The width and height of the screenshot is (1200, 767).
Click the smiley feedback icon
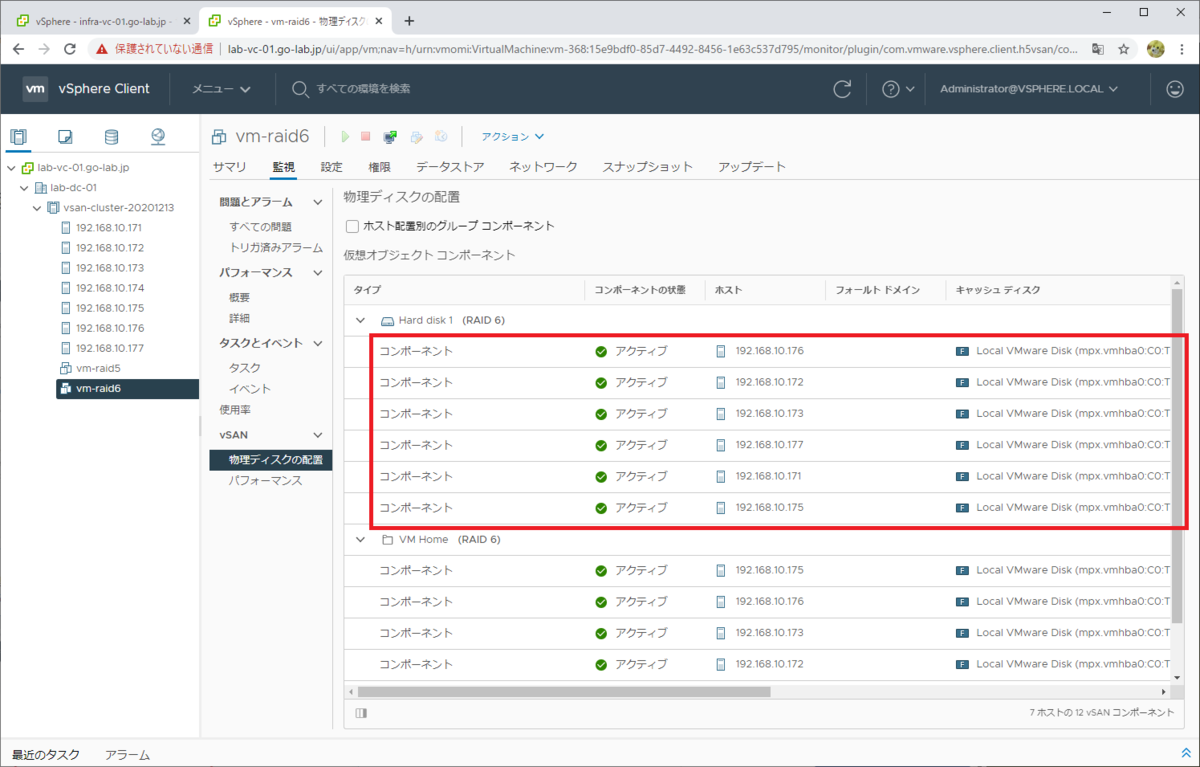coord(1175,89)
